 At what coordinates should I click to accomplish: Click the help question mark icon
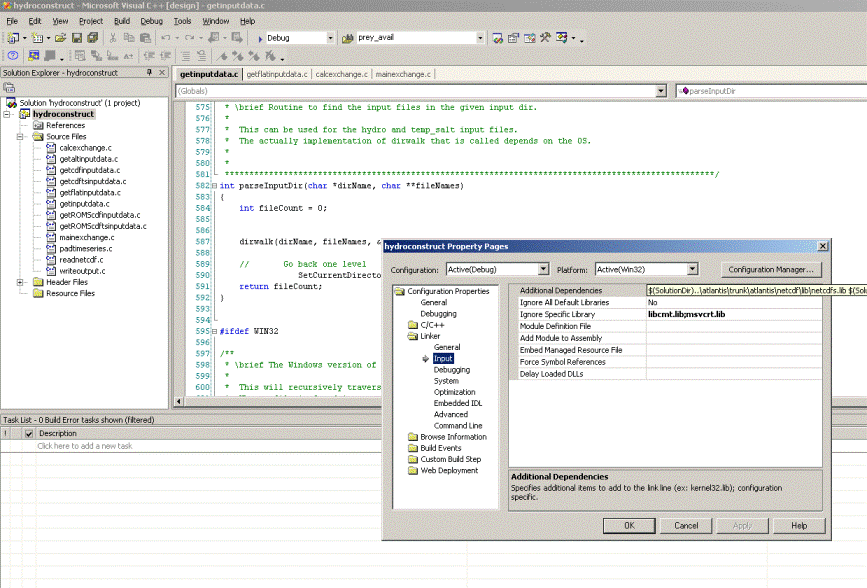click(x=12, y=56)
